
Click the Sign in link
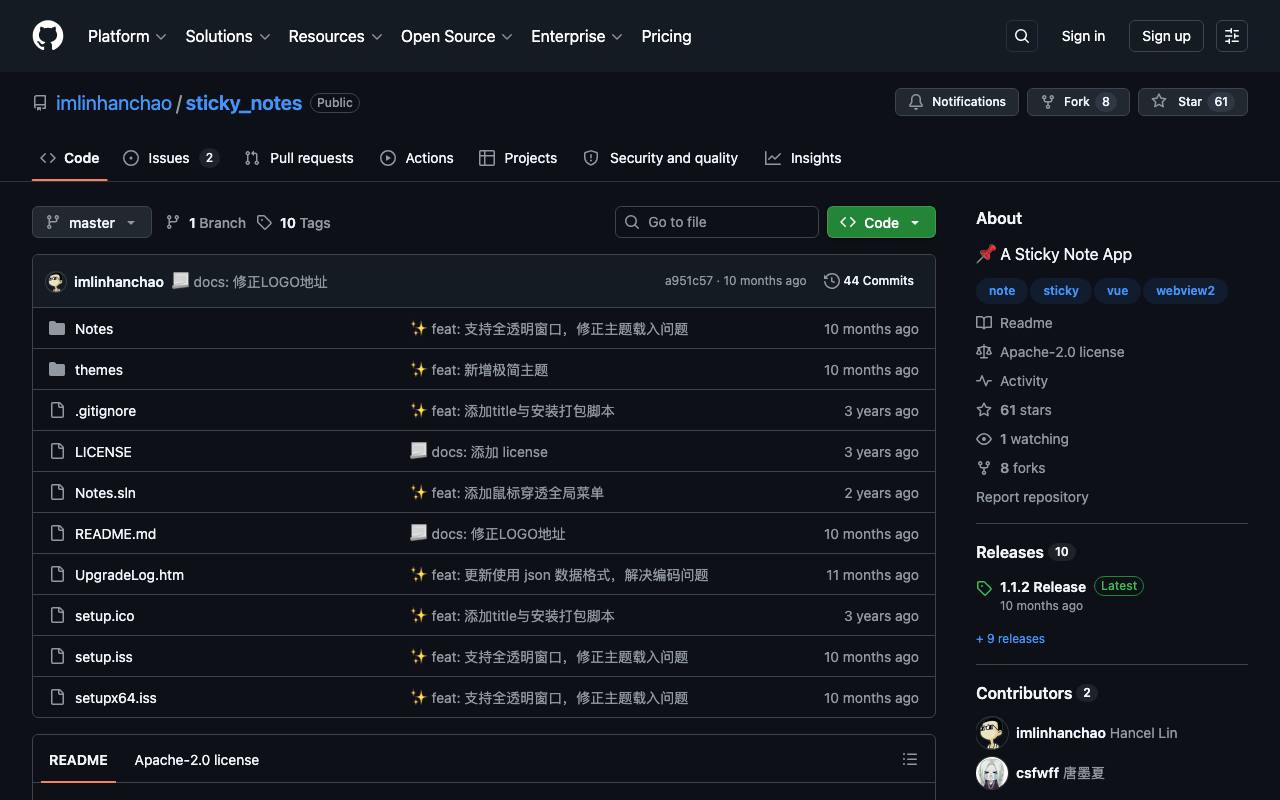click(1083, 36)
